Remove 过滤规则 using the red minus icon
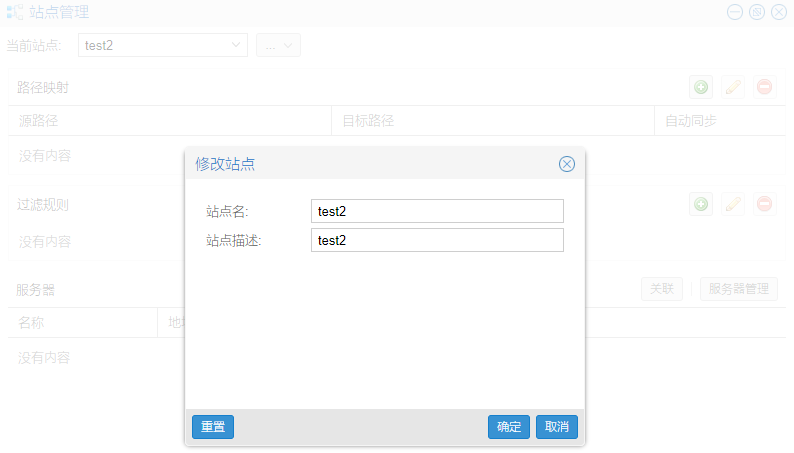794x453 pixels. click(x=764, y=204)
